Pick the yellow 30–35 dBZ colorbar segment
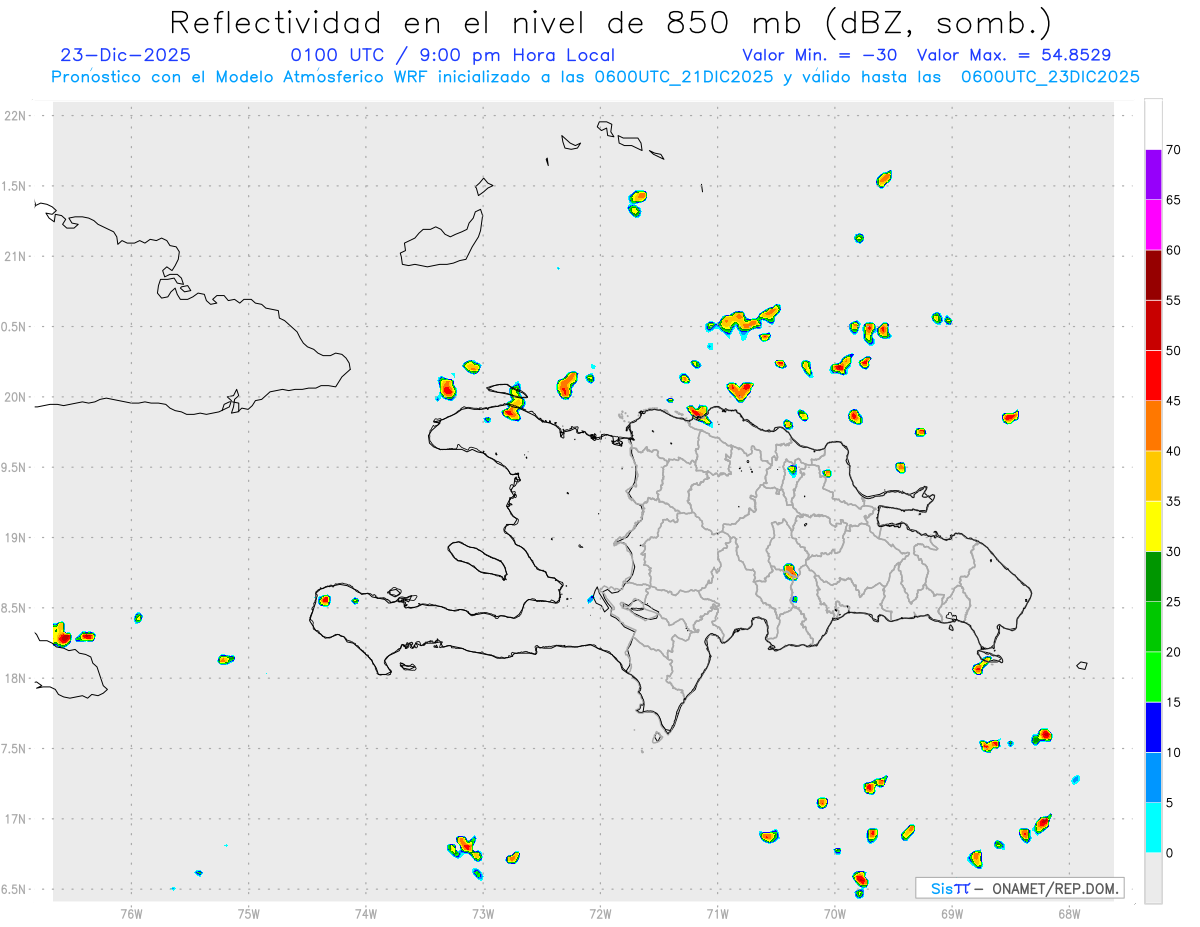Screen dimensions: 1200x927 (1153, 526)
